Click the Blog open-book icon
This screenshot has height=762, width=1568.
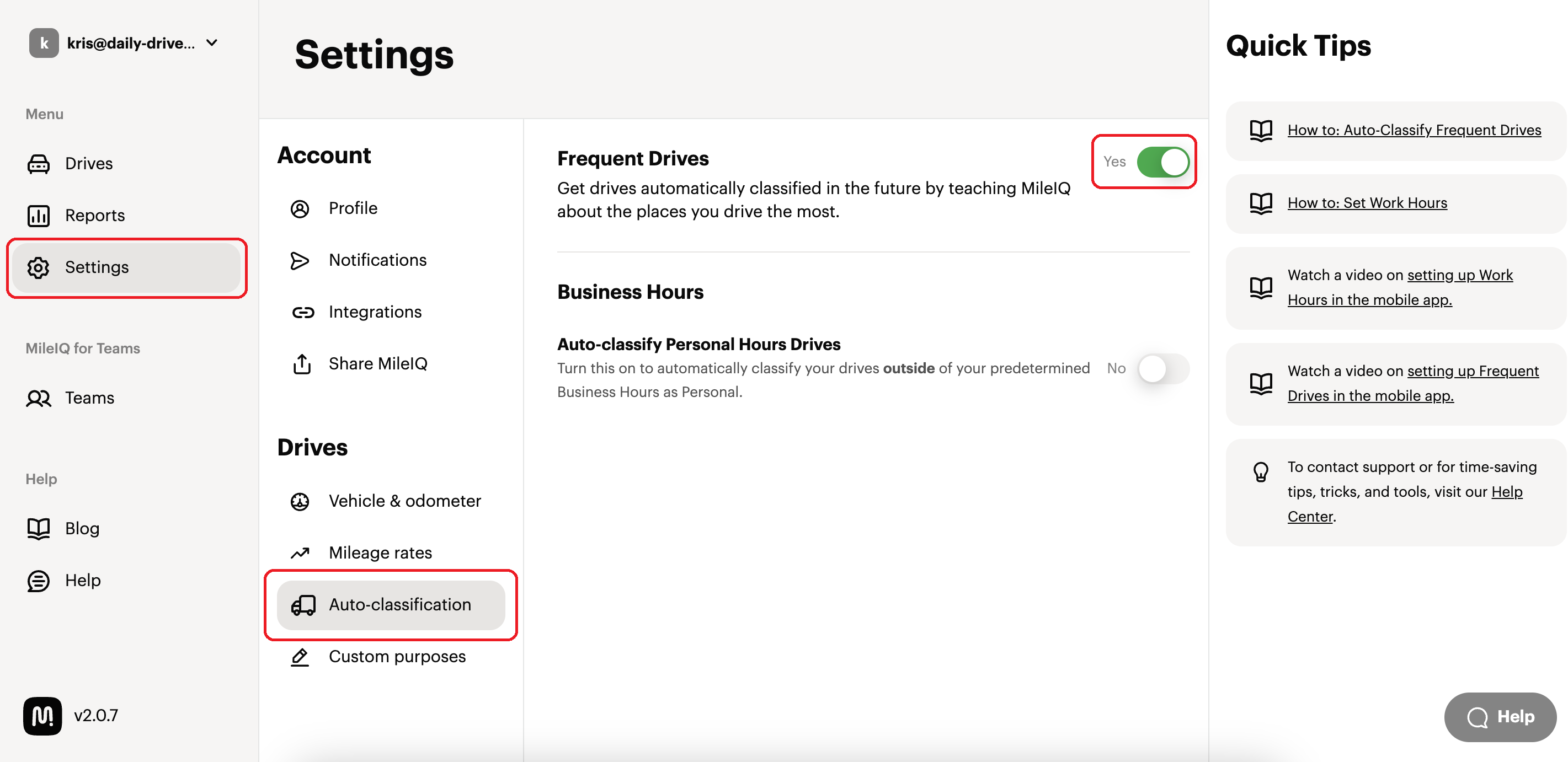pos(39,528)
